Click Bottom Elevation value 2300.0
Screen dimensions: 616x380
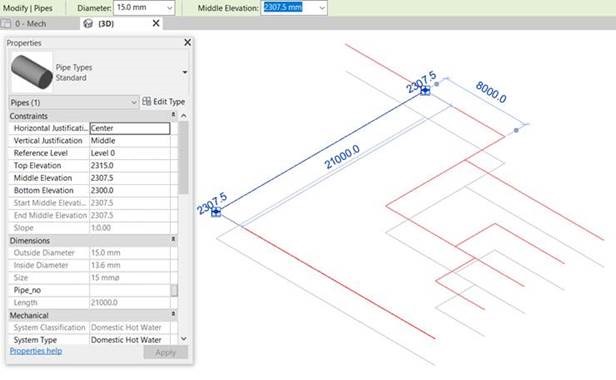[130, 191]
